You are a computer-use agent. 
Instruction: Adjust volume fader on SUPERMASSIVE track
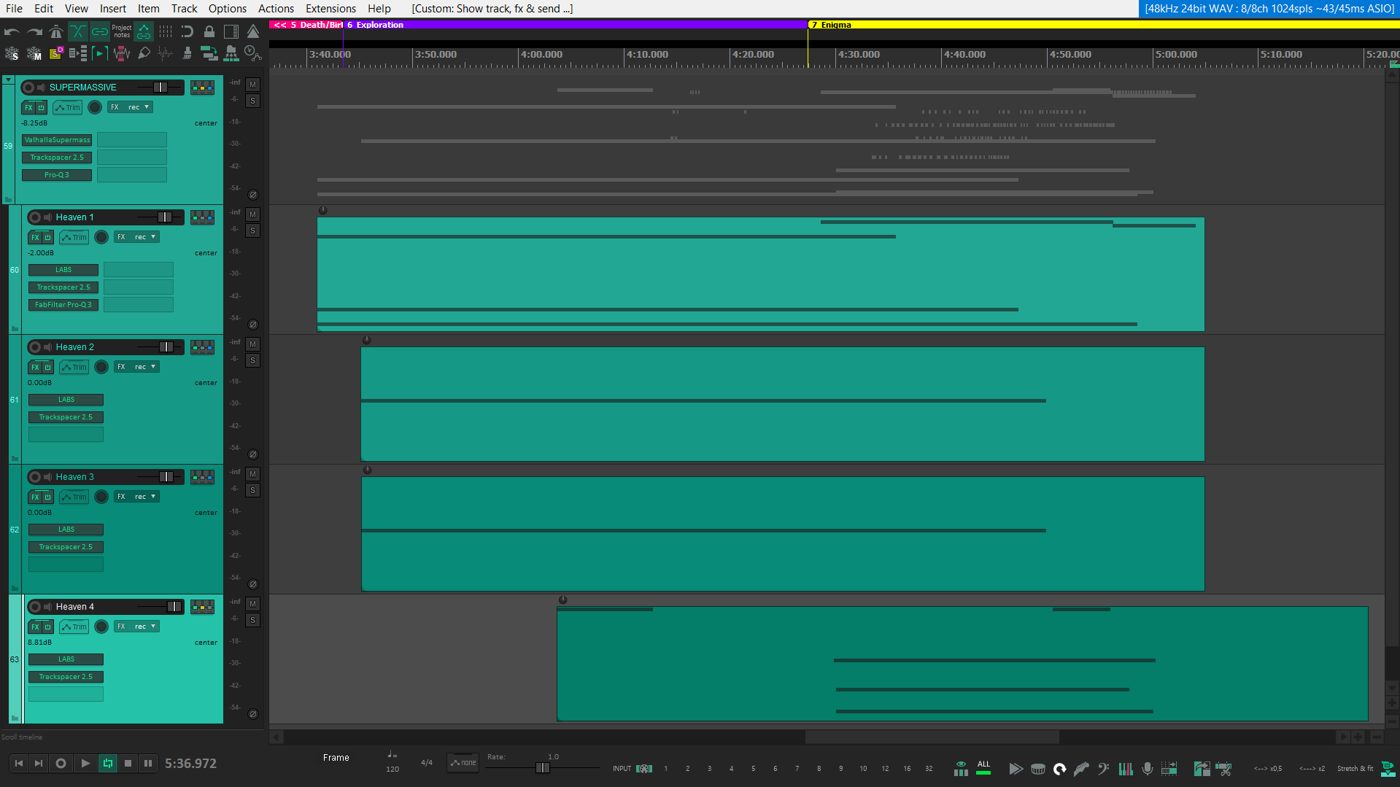click(x=160, y=87)
